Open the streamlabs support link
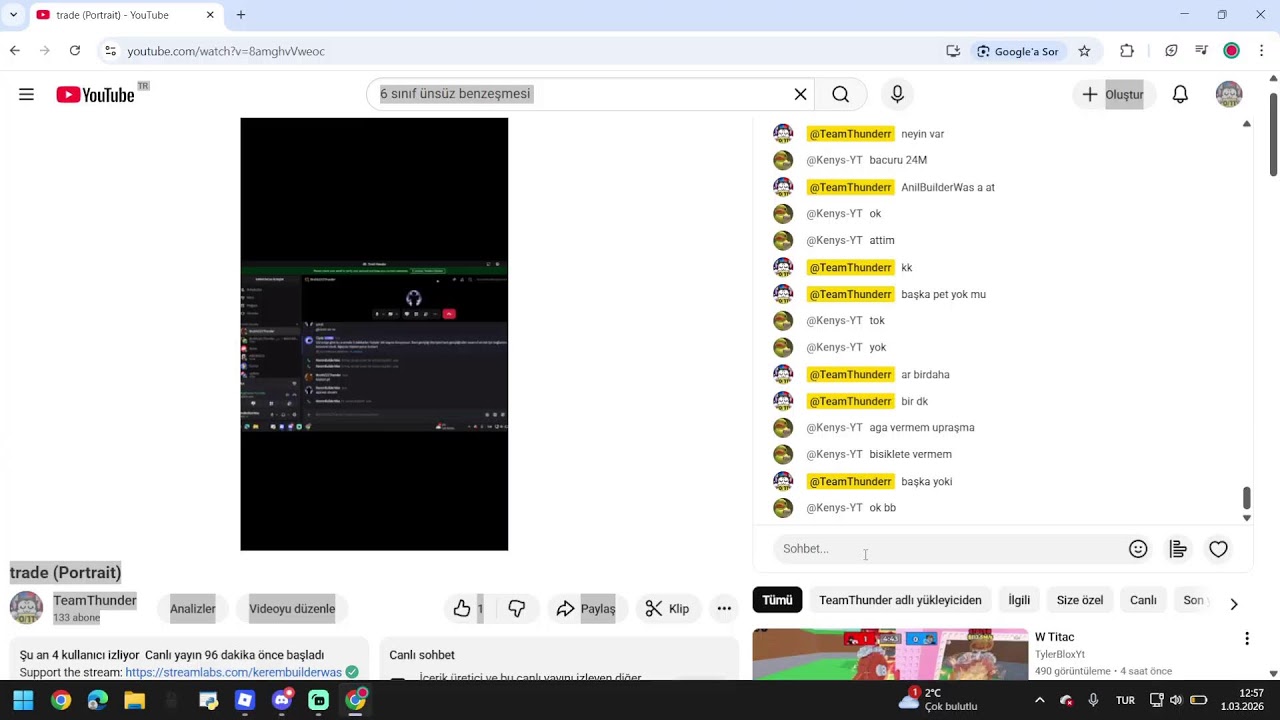 click(x=234, y=672)
